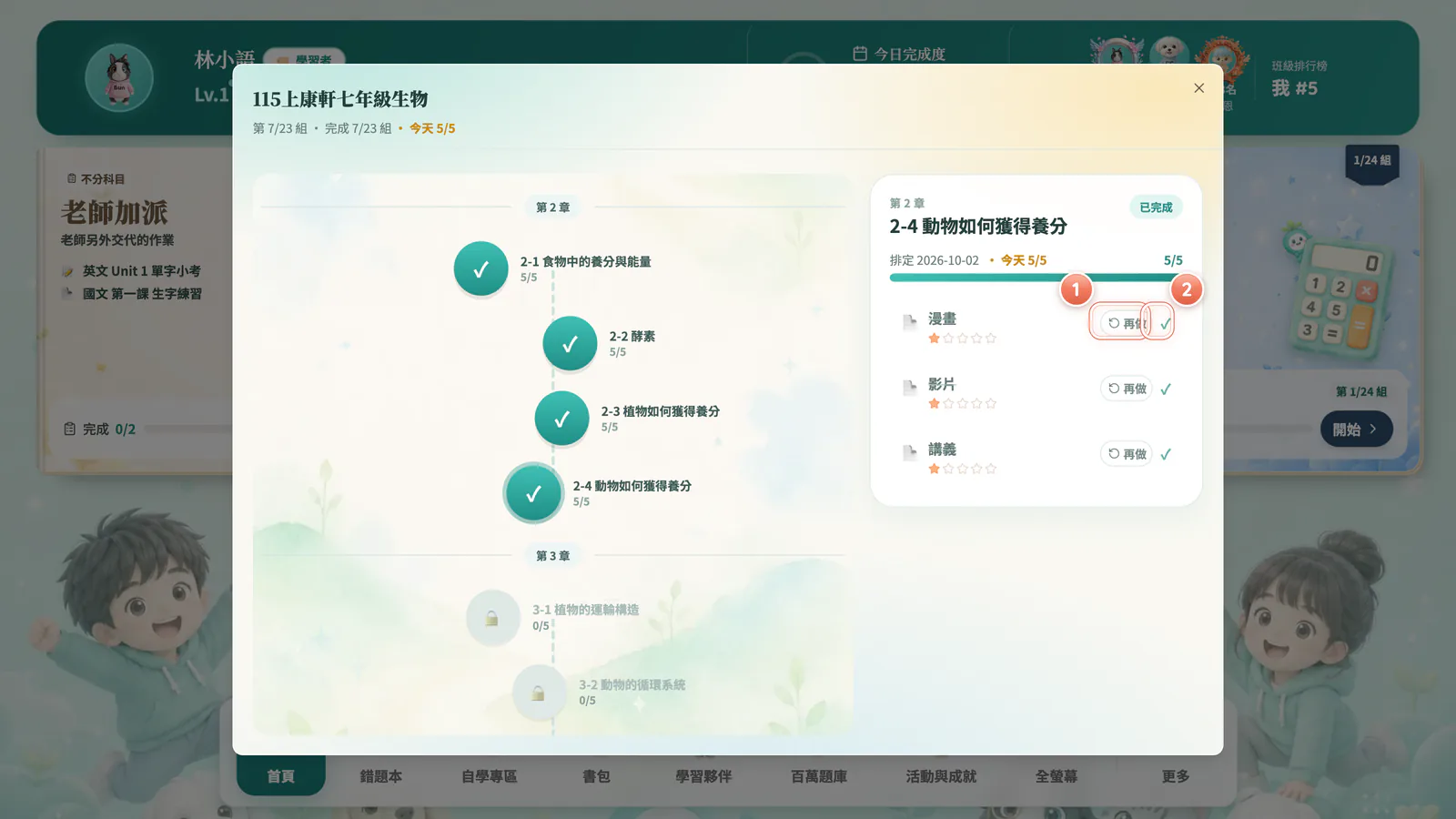1456x819 pixels.
Task: Click the 今日完成度 calendar icon
Action: click(x=860, y=54)
